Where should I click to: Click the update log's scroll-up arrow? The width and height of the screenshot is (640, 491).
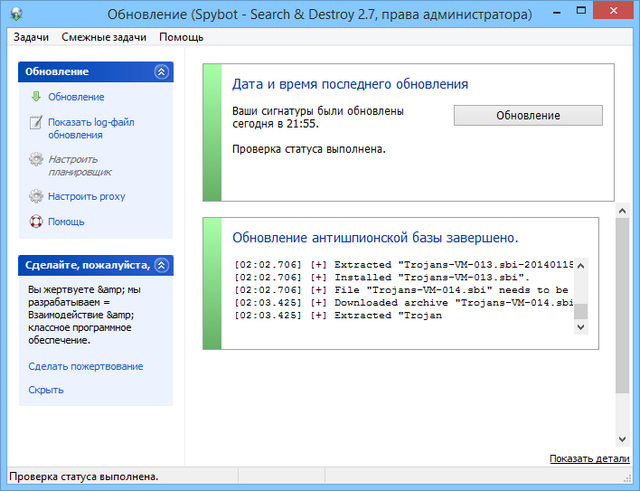[581, 266]
